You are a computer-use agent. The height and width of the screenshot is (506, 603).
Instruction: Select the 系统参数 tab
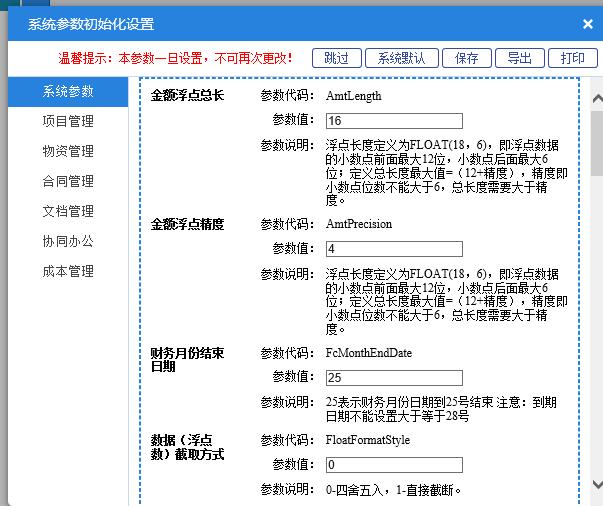[x=68, y=92]
